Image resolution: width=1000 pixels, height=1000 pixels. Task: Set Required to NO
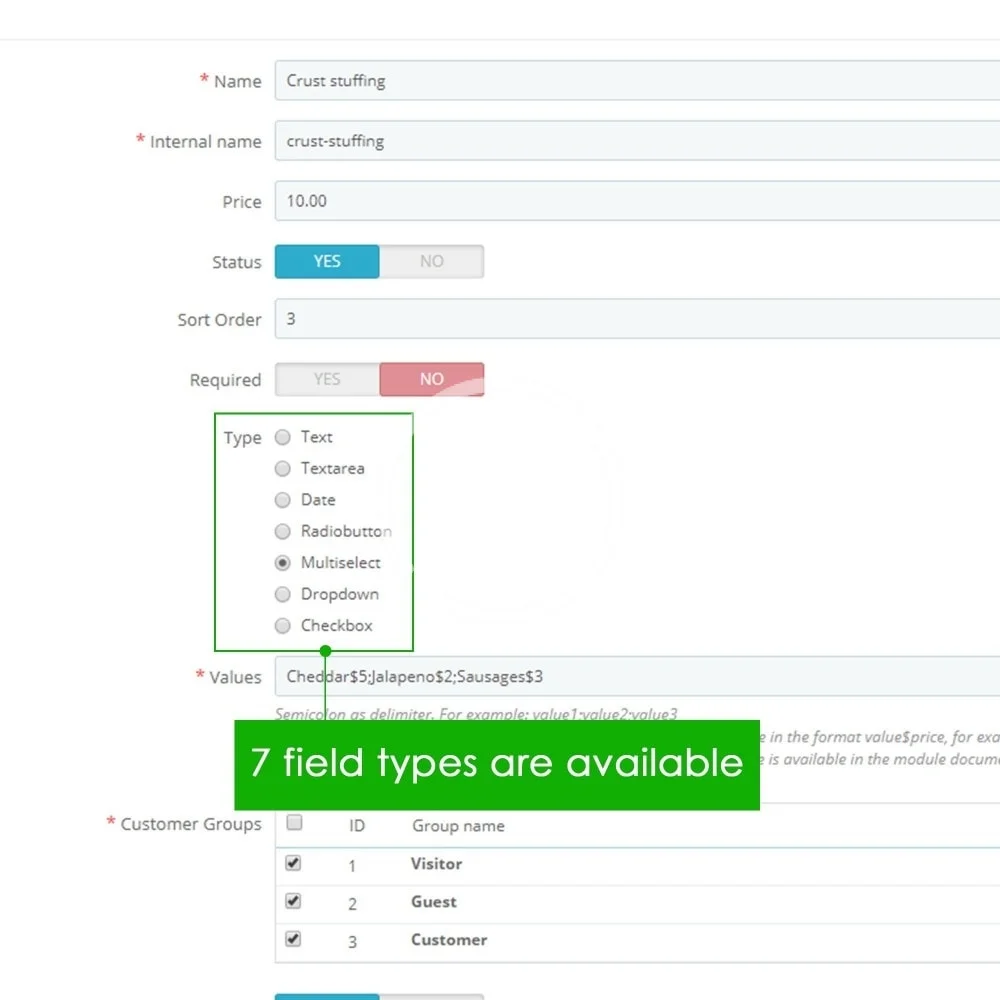tap(431, 380)
